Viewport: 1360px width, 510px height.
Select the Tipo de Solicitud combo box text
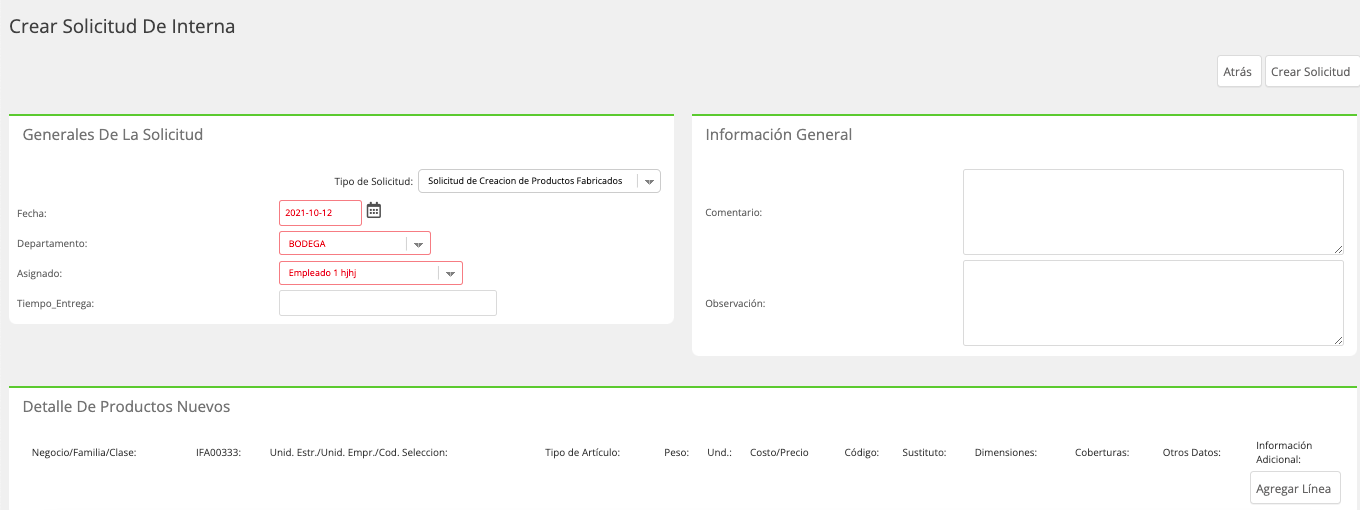[526, 181]
